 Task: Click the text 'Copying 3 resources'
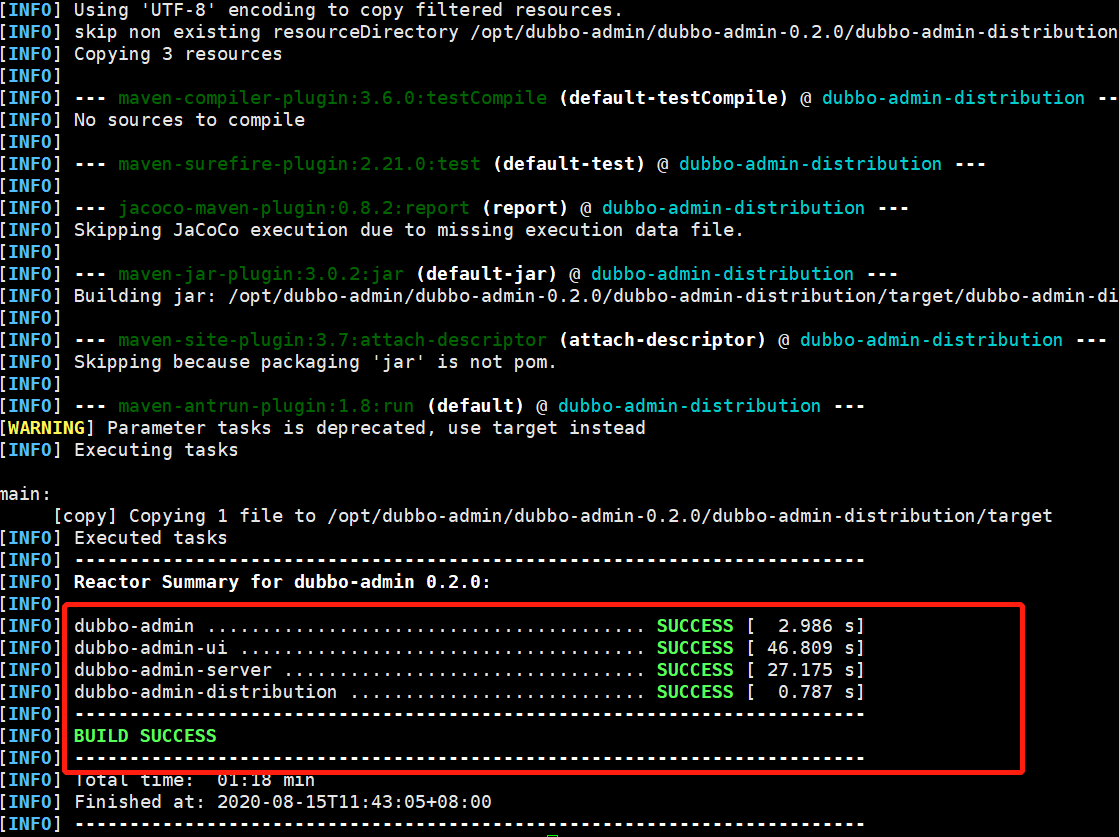pos(178,54)
